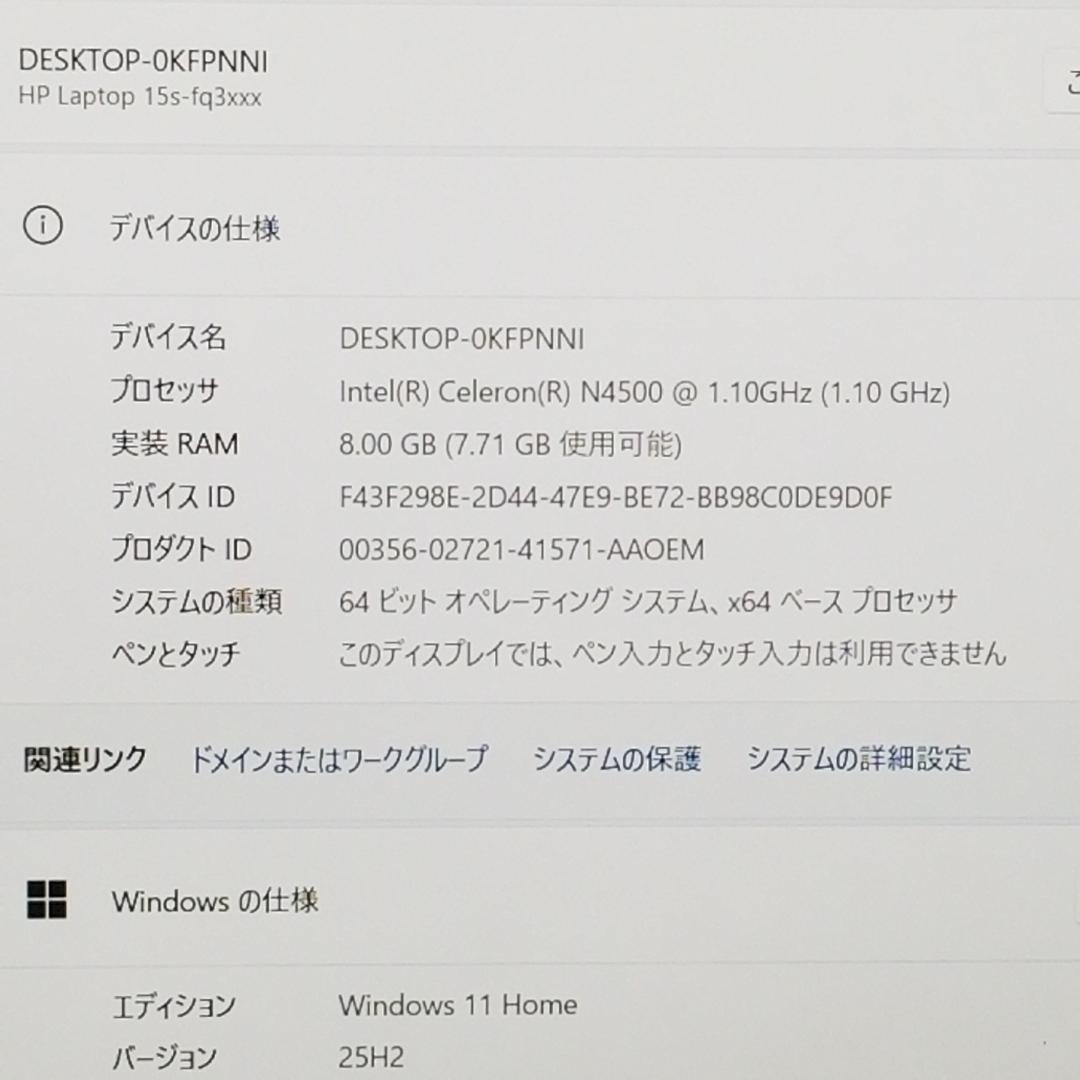Open the ドメインまたはワークグループ link

pos(340,759)
